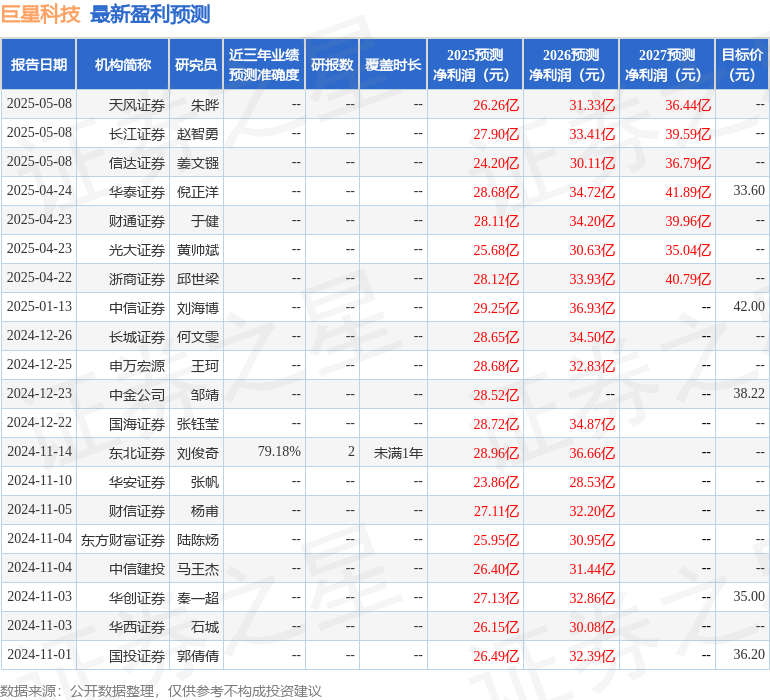770x700 pixels.
Task: Click analyst name 郭倩倩
Action: click(198, 655)
